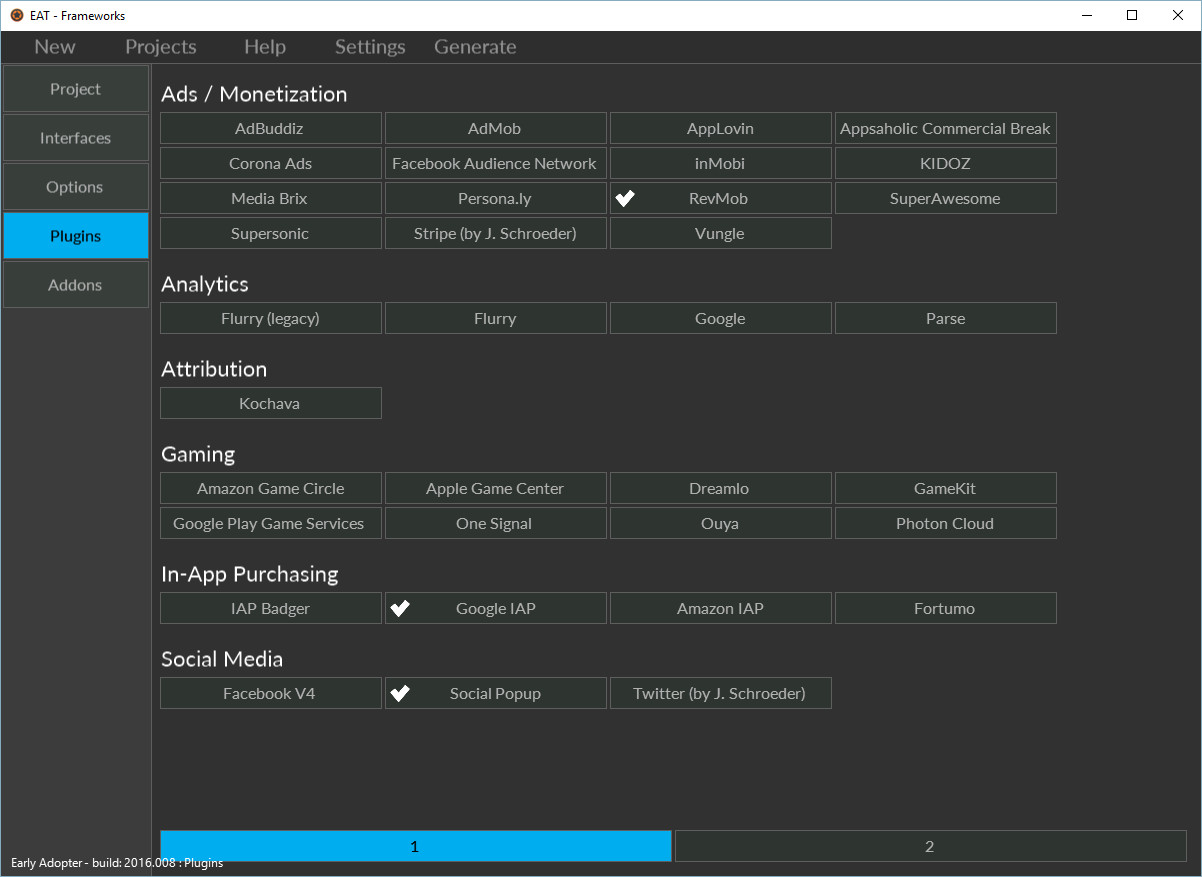Go to plugins page 2
The height and width of the screenshot is (877, 1202).
tap(930, 846)
